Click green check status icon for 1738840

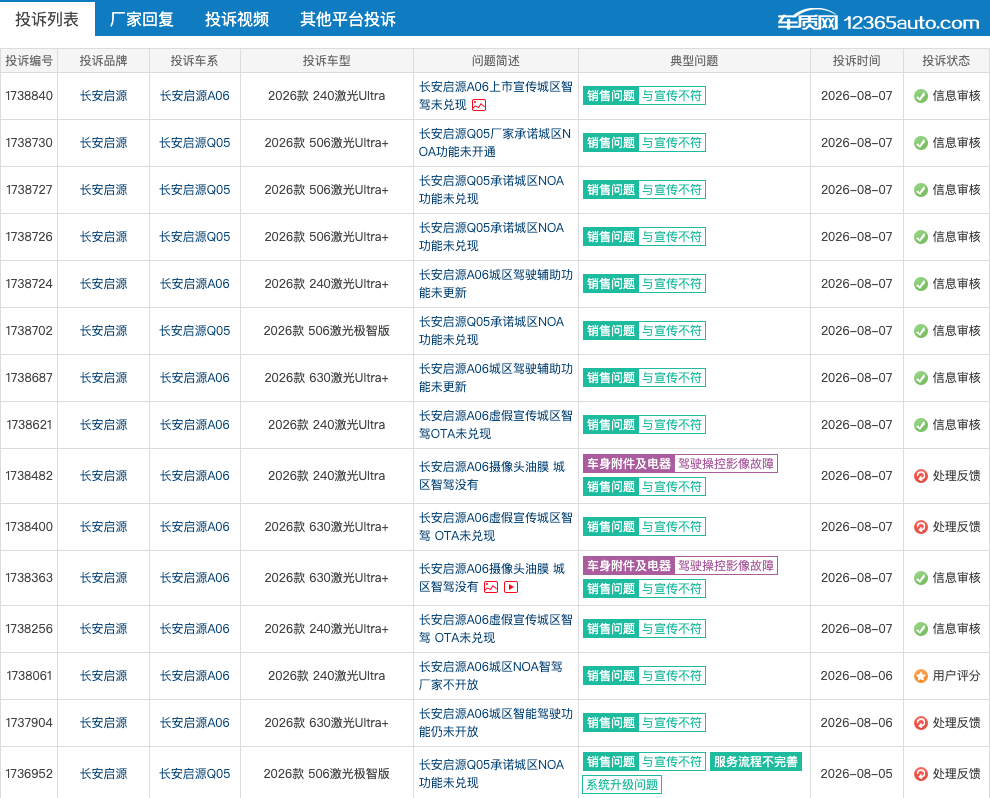(921, 96)
